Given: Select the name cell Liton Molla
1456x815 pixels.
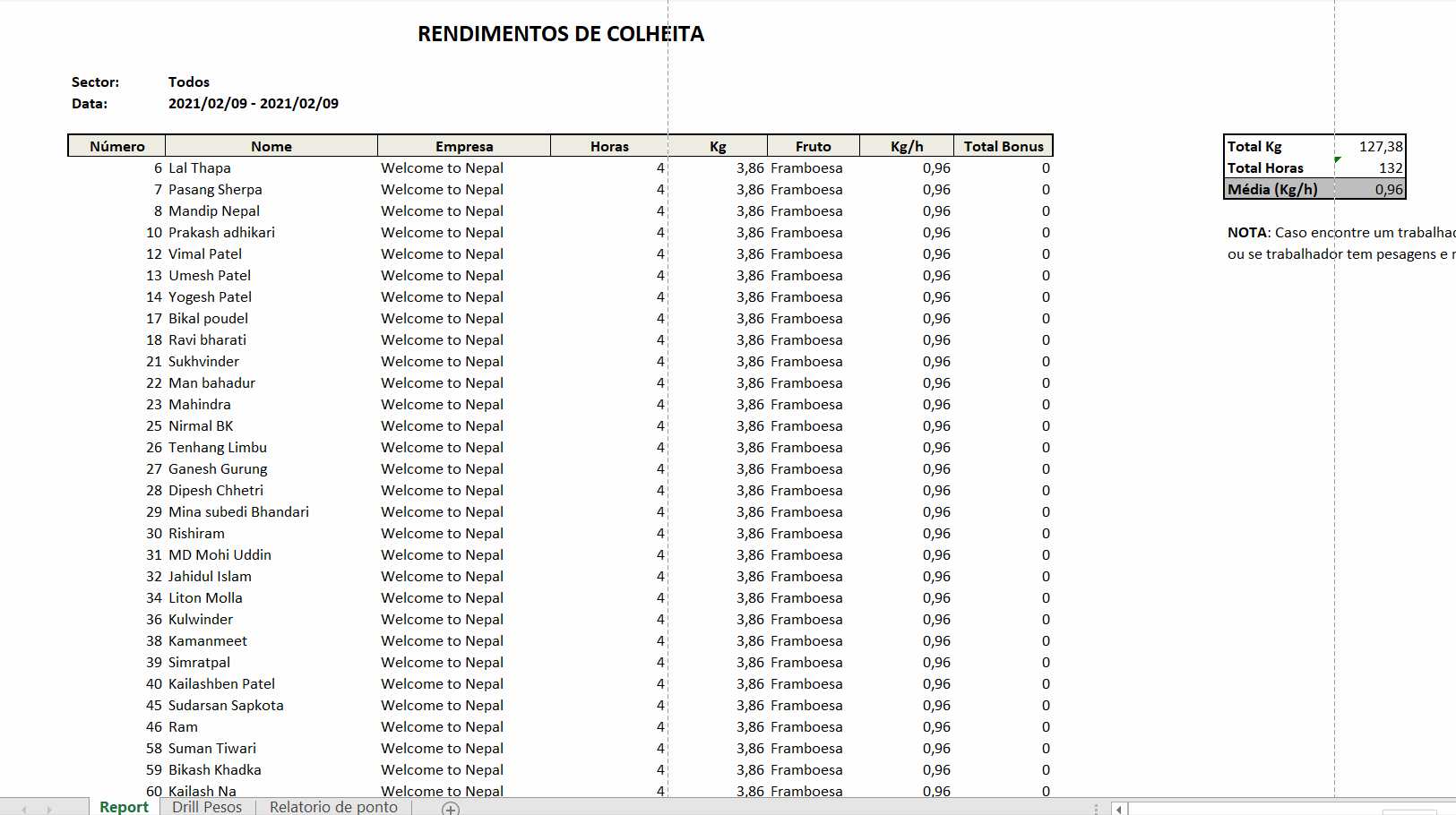Looking at the screenshot, I should (x=205, y=597).
